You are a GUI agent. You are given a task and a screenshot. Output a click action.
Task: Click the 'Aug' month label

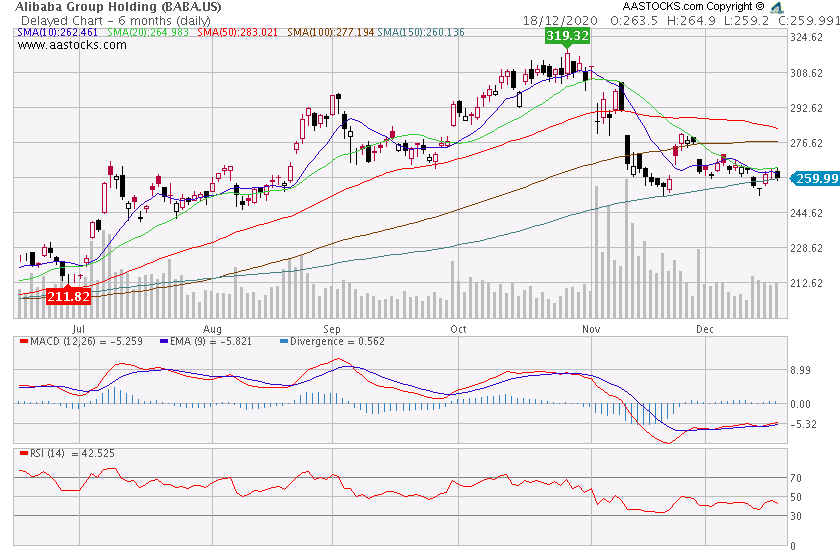[x=212, y=329]
